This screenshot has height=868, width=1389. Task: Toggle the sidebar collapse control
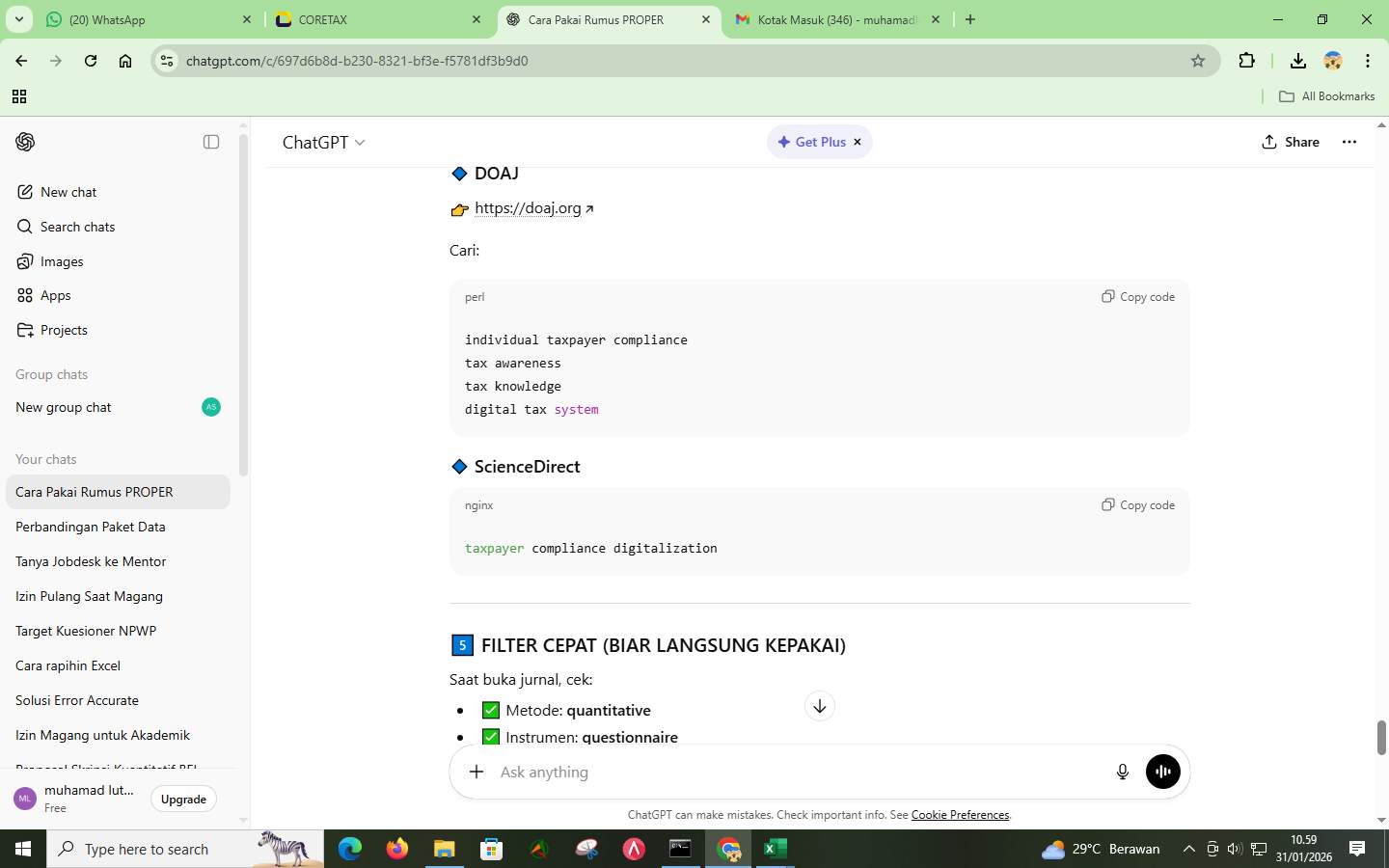coord(210,142)
